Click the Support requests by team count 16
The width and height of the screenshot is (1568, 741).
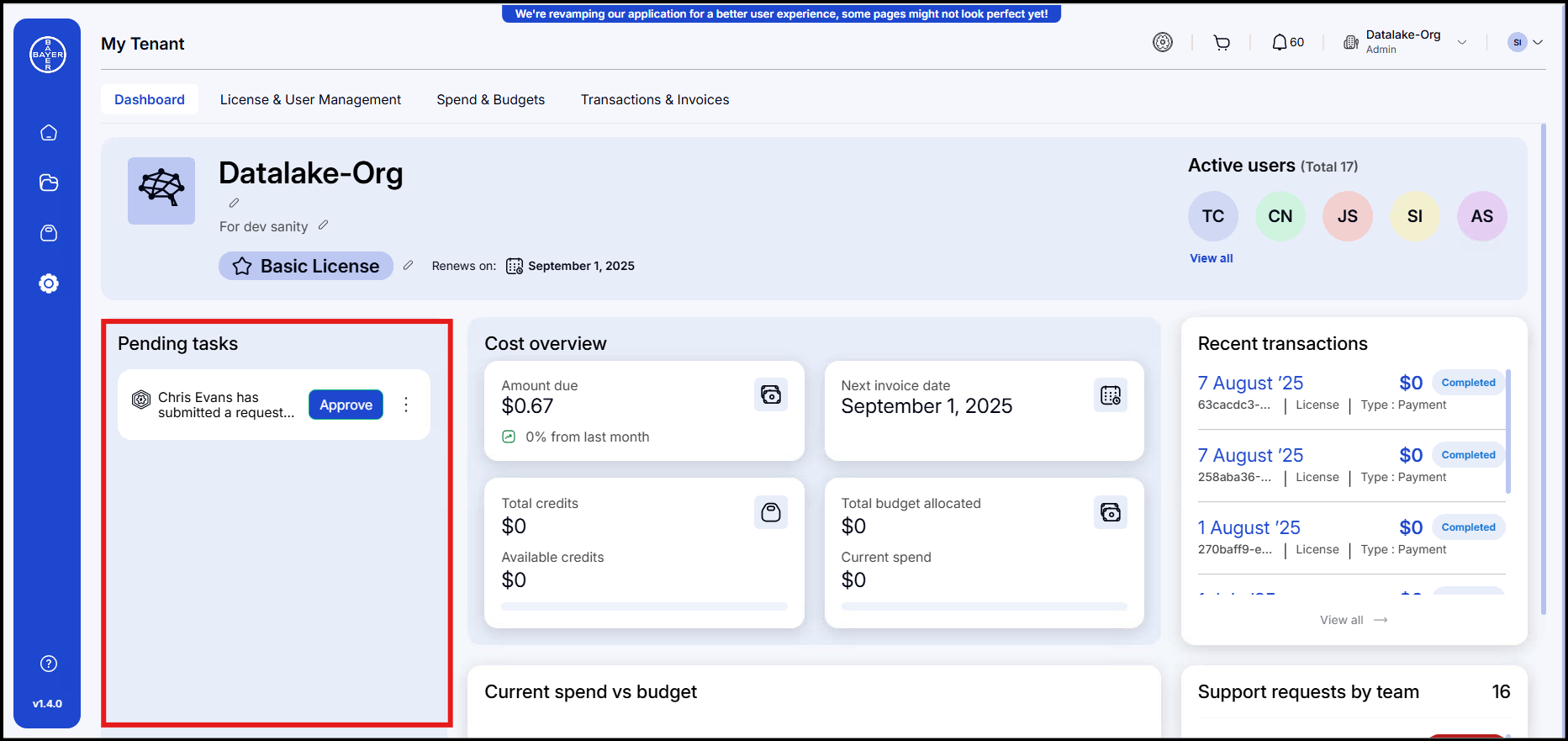[x=1501, y=691]
